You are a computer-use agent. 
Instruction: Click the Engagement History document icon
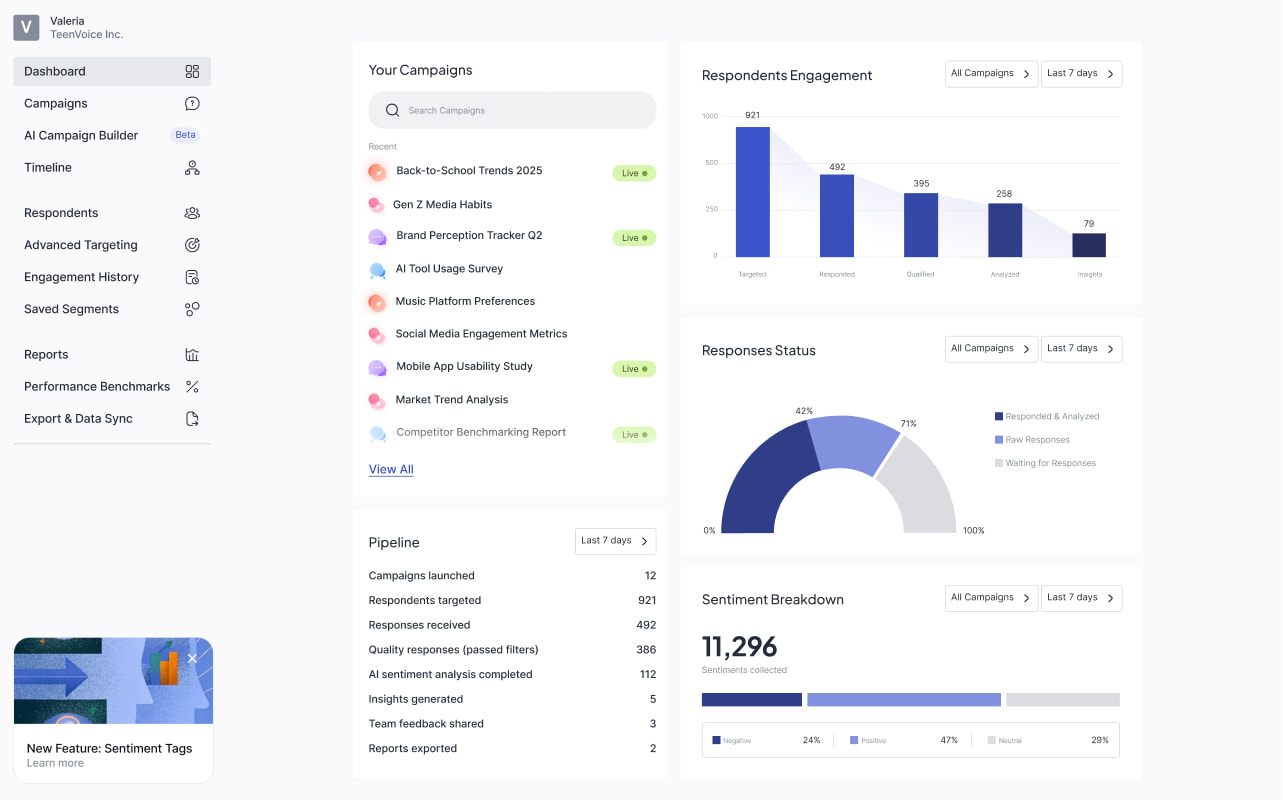tap(192, 277)
